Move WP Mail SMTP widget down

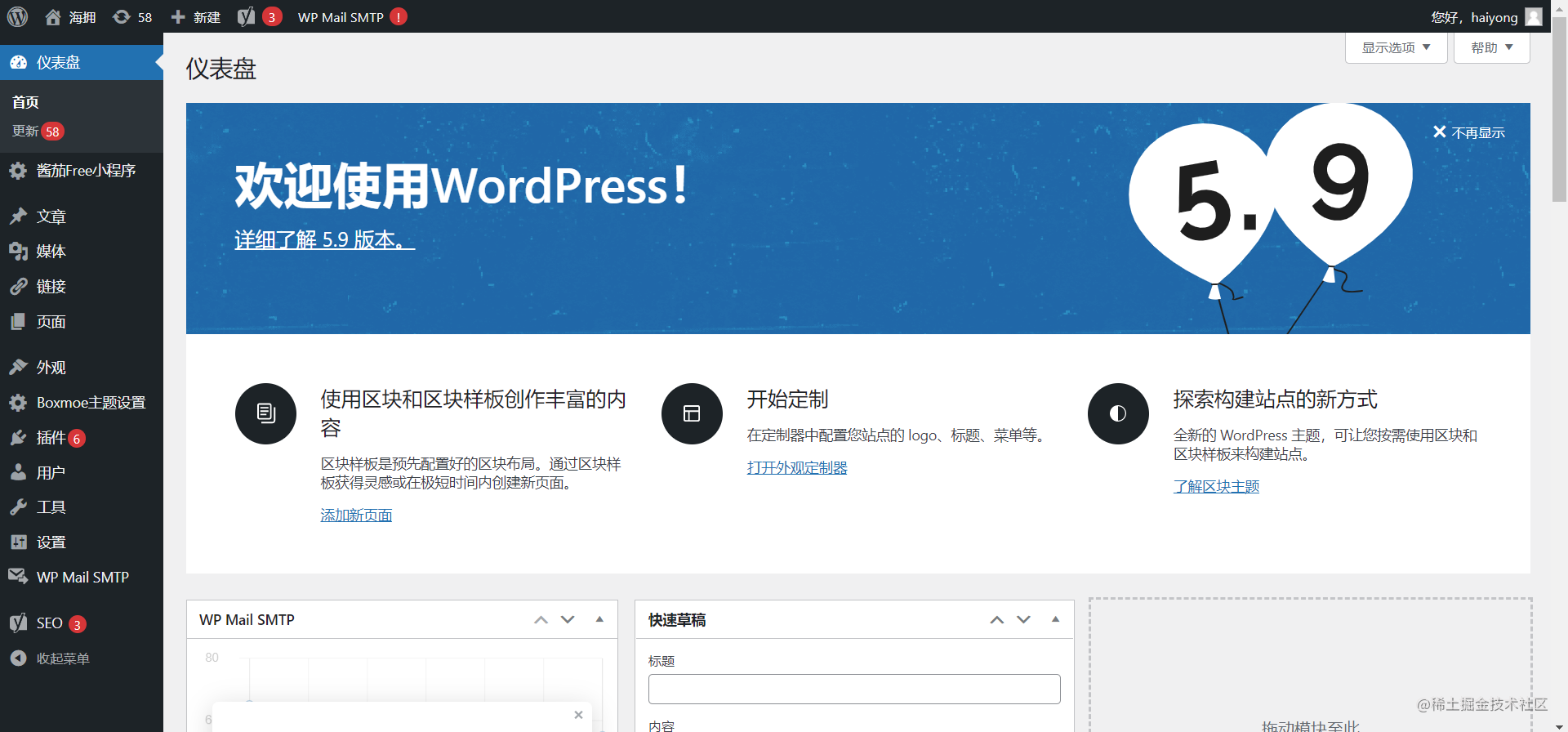coord(568,620)
